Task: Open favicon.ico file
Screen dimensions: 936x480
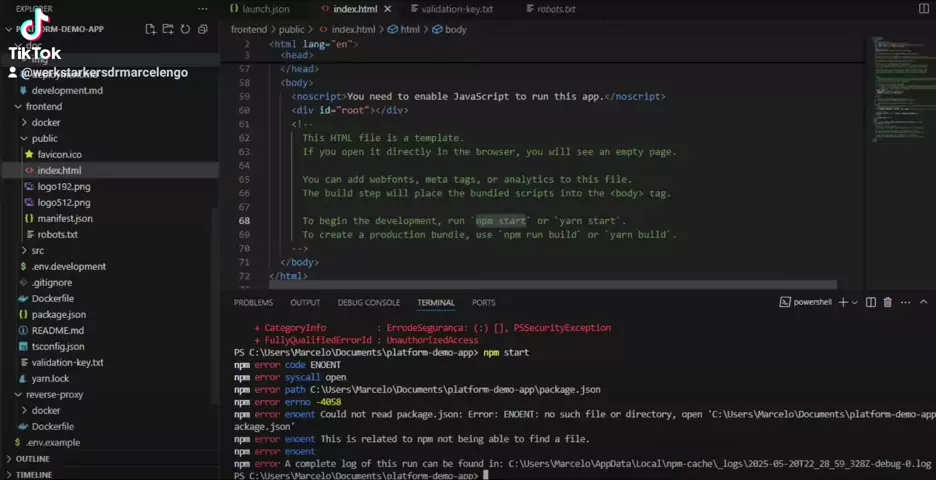Action: (59, 155)
